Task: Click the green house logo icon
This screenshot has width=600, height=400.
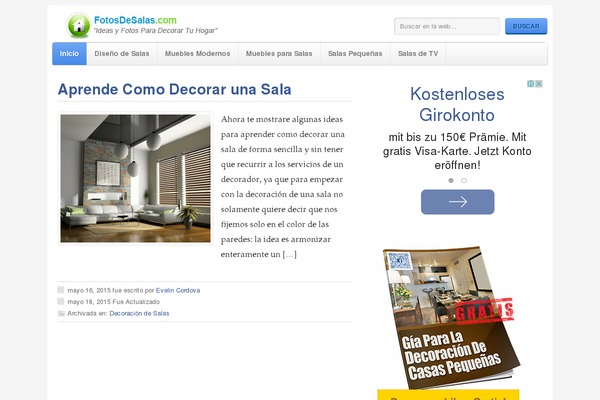Action: click(x=78, y=25)
